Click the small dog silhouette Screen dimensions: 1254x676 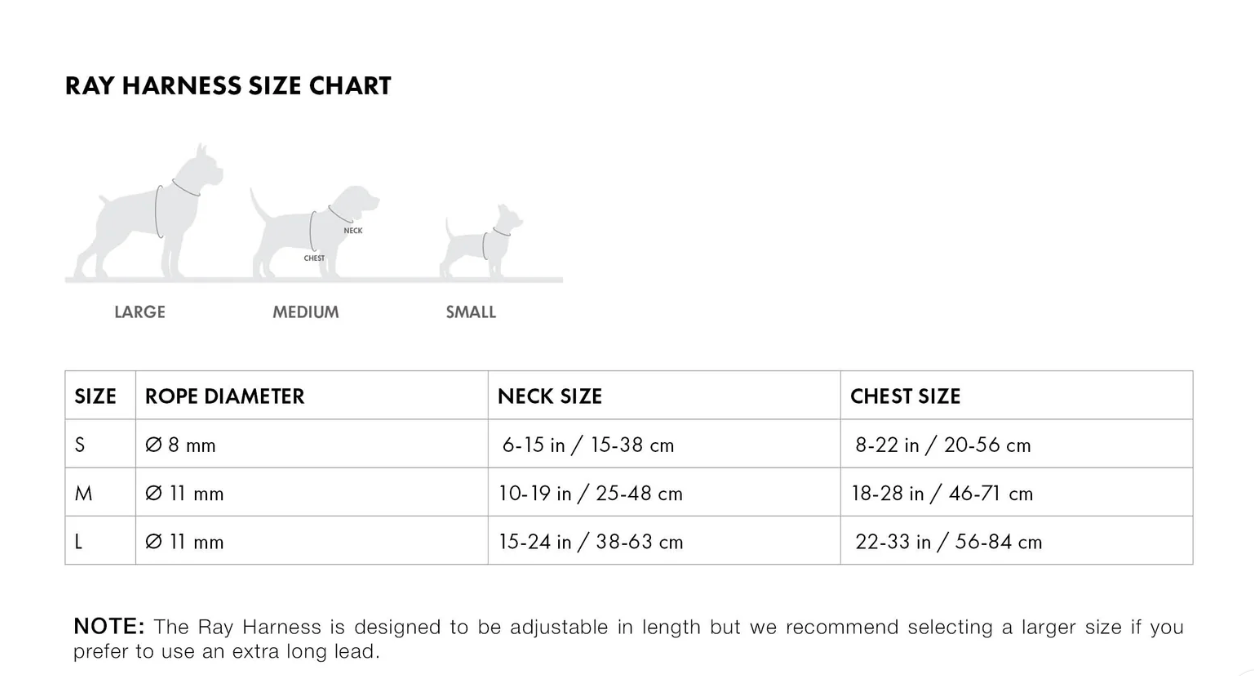click(481, 242)
